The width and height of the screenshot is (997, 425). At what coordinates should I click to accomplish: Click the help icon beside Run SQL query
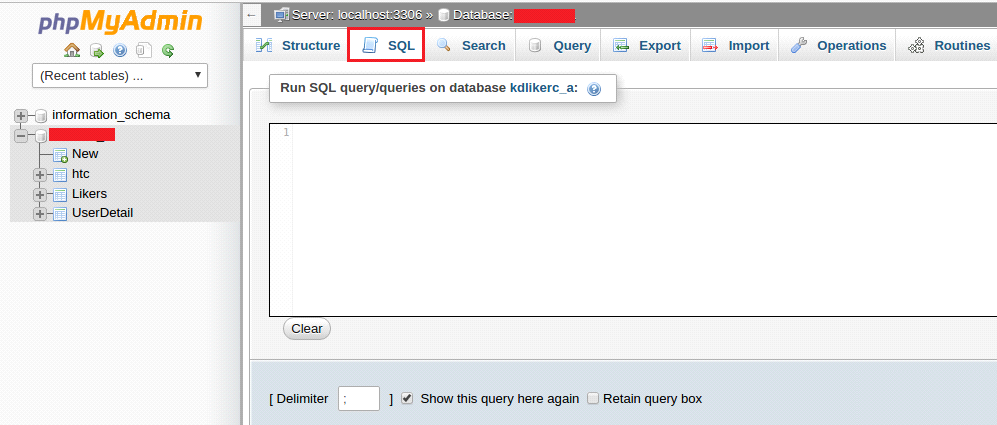[x=594, y=89]
